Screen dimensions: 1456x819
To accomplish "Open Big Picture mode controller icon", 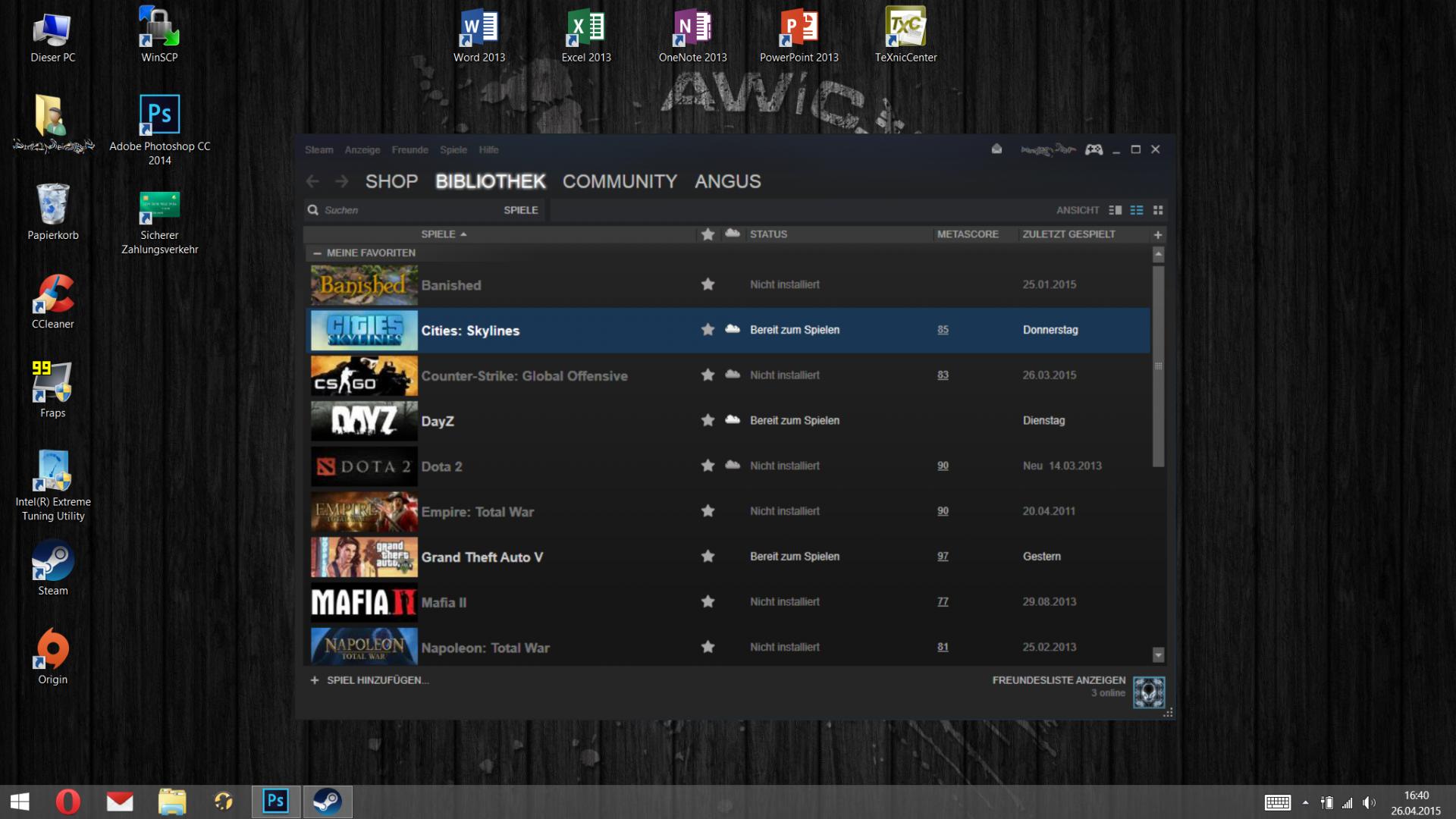I will (x=1094, y=149).
